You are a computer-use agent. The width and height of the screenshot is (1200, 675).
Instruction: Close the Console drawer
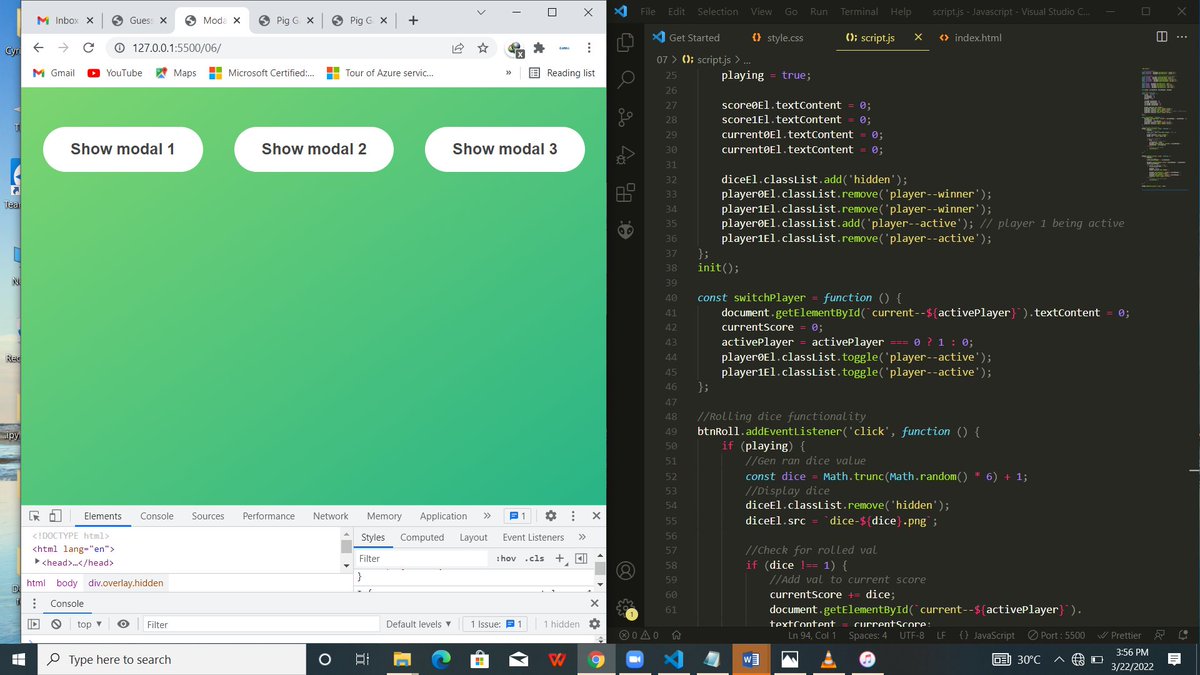click(x=595, y=603)
